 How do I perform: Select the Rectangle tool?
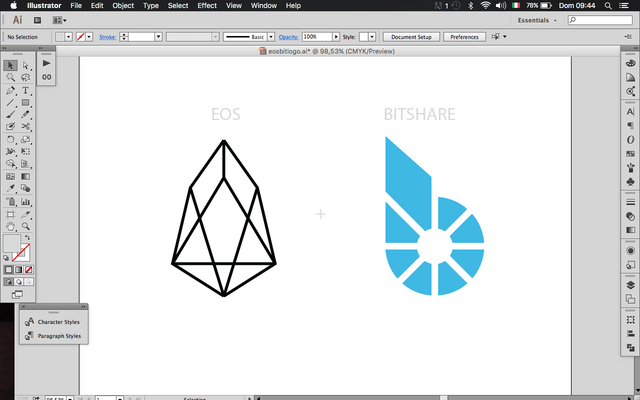26,102
